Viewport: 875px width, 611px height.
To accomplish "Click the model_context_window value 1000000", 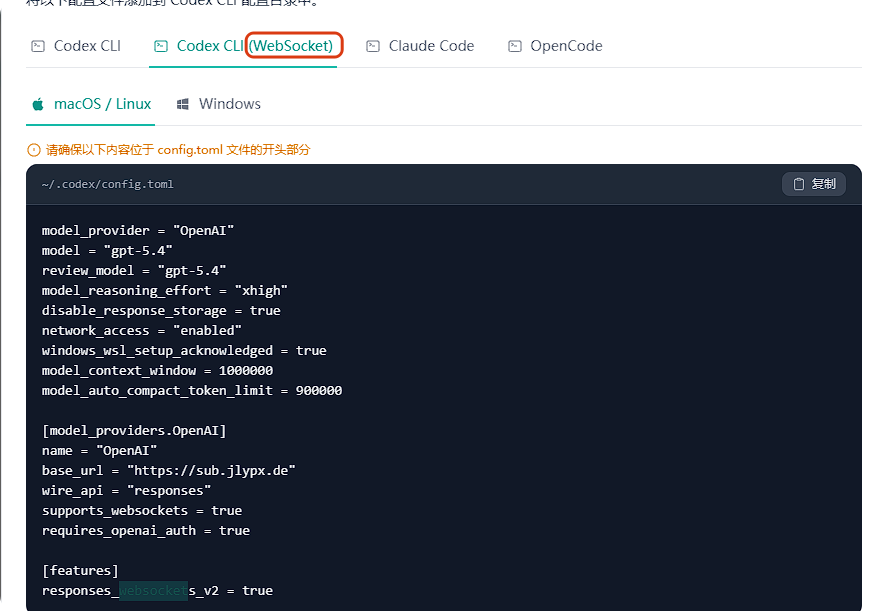I will 246,371.
